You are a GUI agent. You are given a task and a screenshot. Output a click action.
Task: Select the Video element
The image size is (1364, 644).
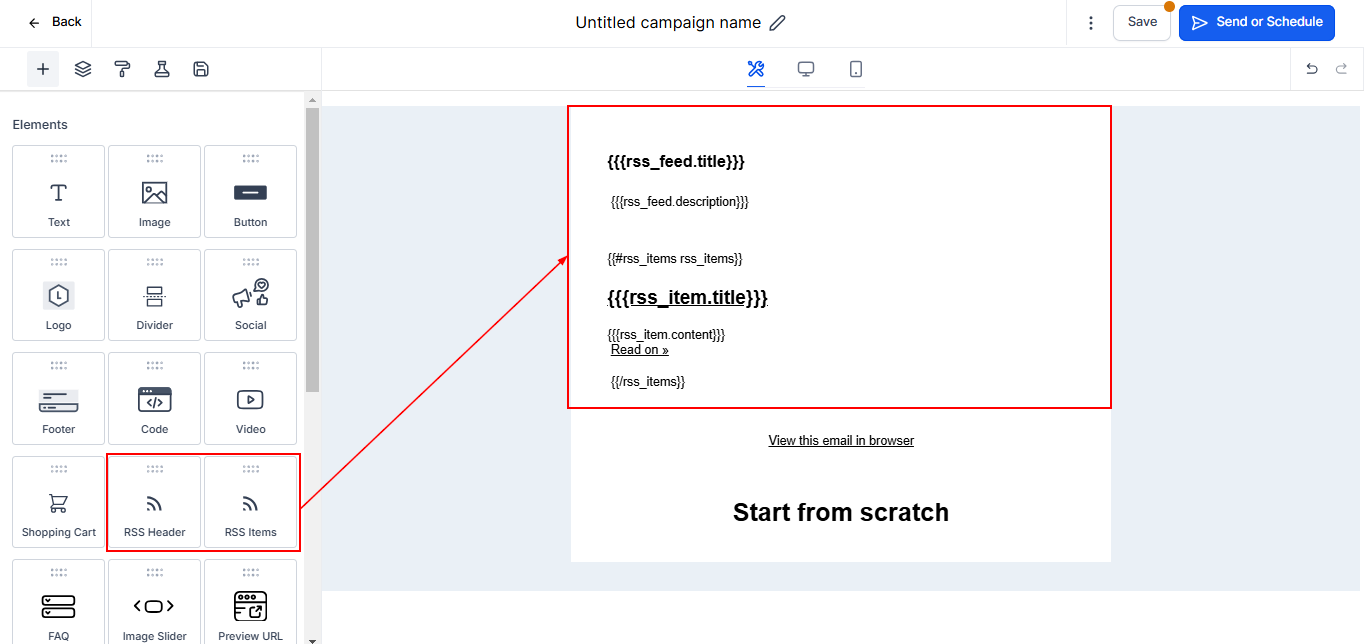(250, 398)
